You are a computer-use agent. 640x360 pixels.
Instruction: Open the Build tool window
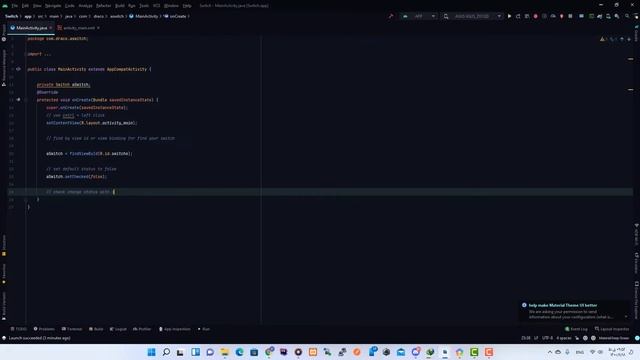click(96, 329)
